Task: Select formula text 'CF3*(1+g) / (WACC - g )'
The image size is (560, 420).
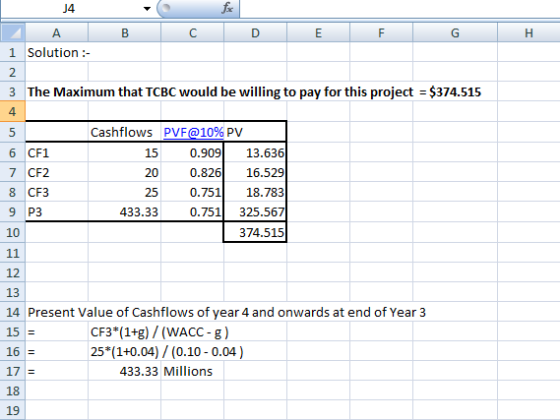Action: [x=159, y=332]
